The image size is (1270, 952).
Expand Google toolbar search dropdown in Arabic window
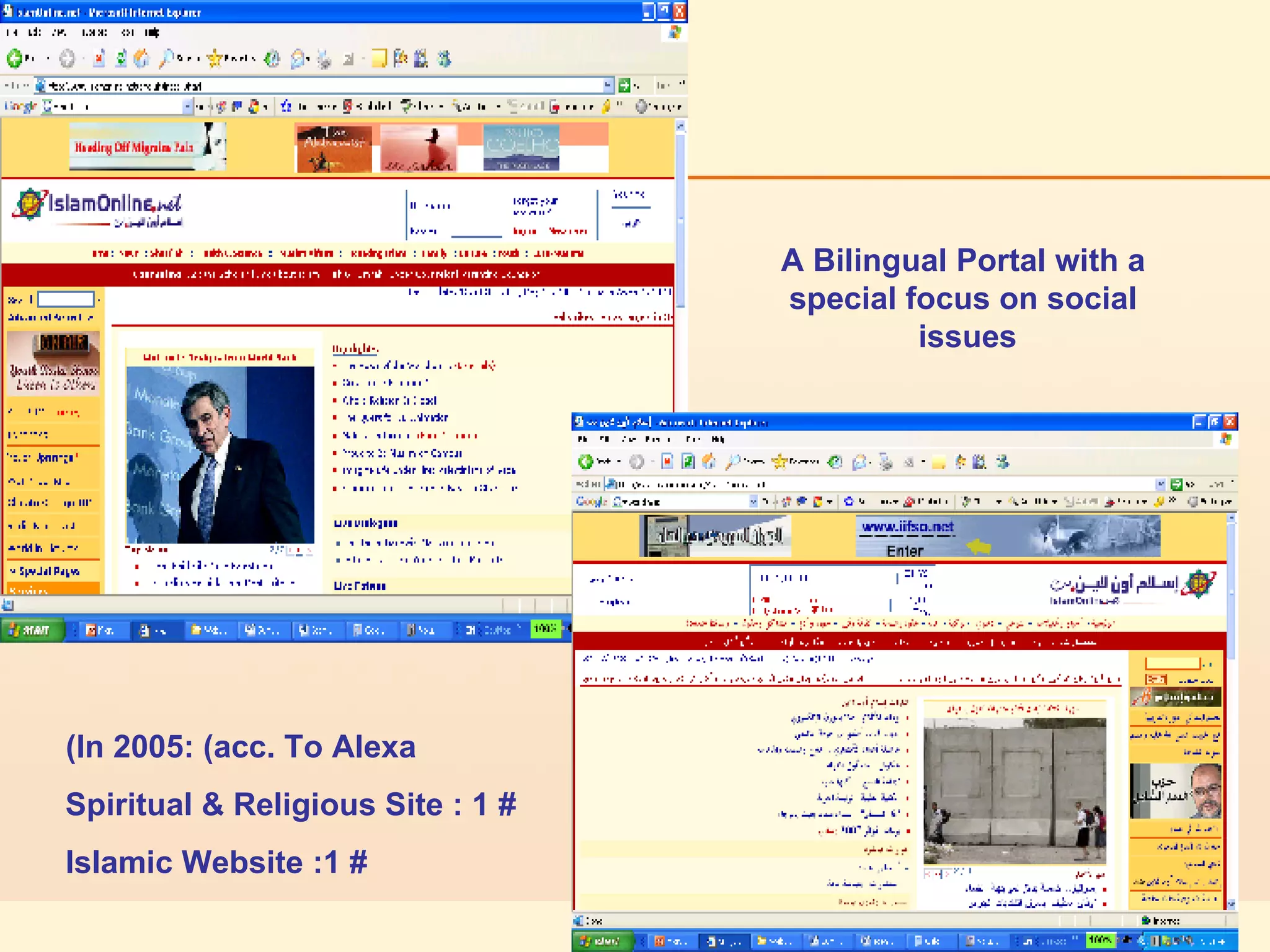(753, 501)
